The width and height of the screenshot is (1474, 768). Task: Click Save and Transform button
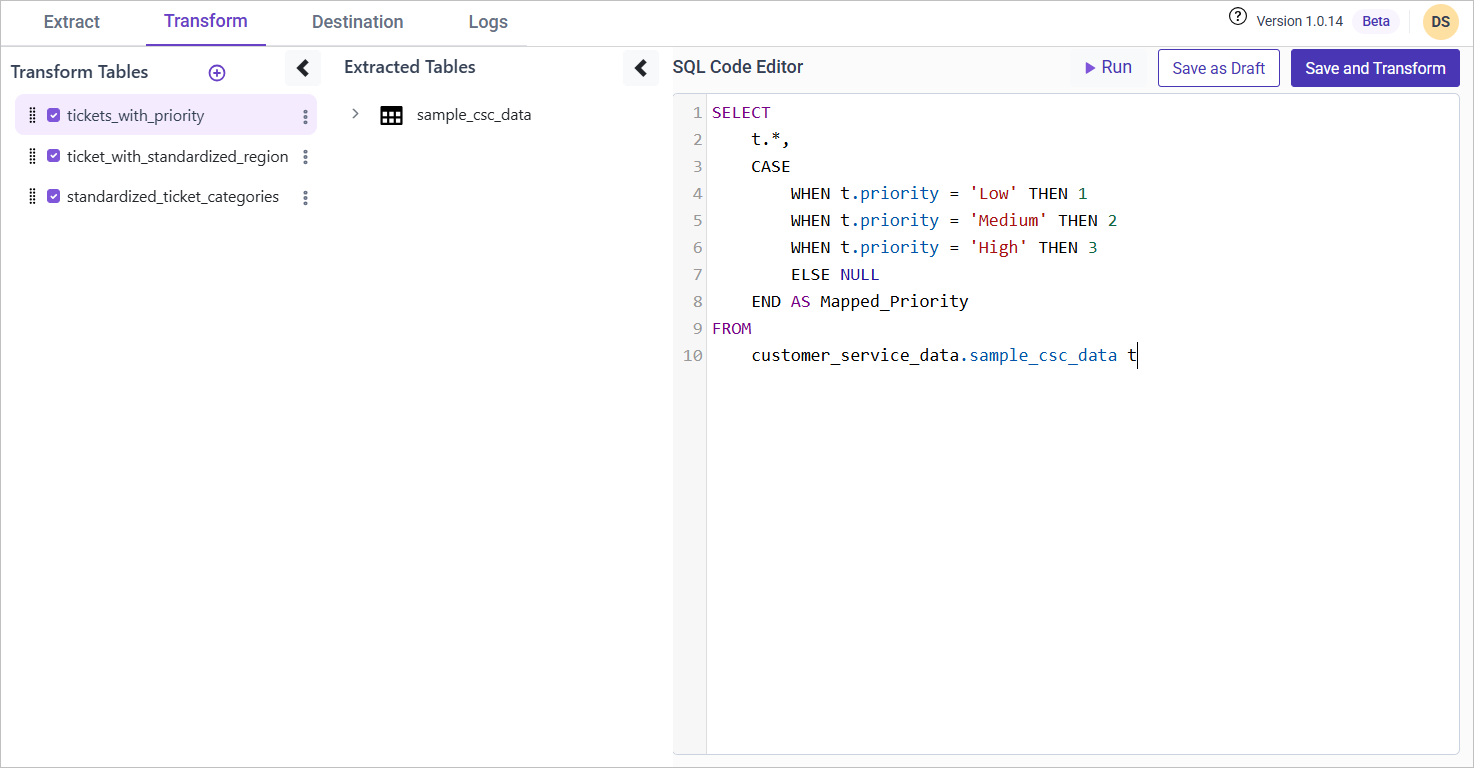coord(1375,68)
